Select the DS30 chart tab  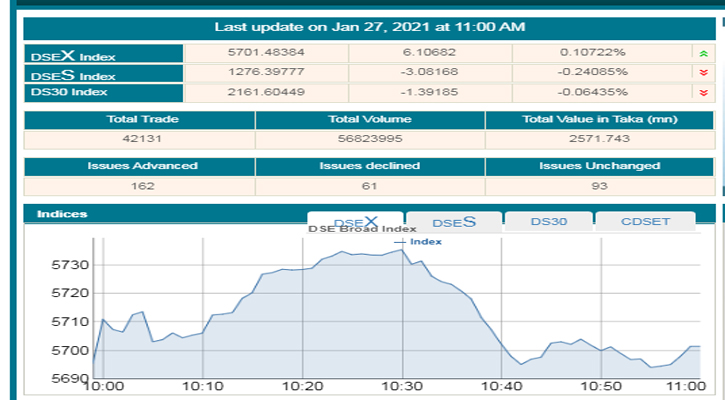click(549, 221)
